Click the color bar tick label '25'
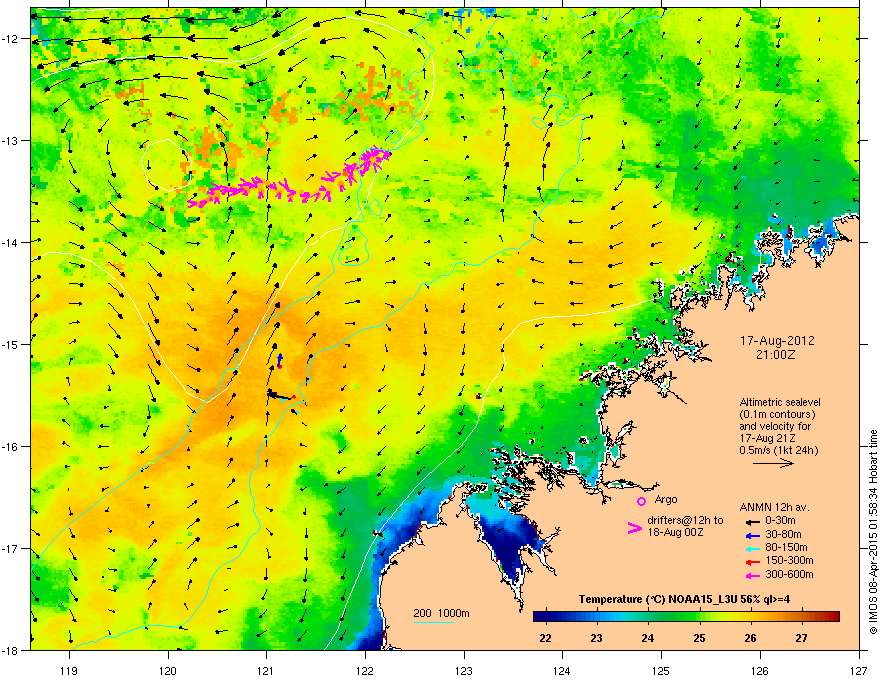The image size is (880, 680). click(x=699, y=638)
